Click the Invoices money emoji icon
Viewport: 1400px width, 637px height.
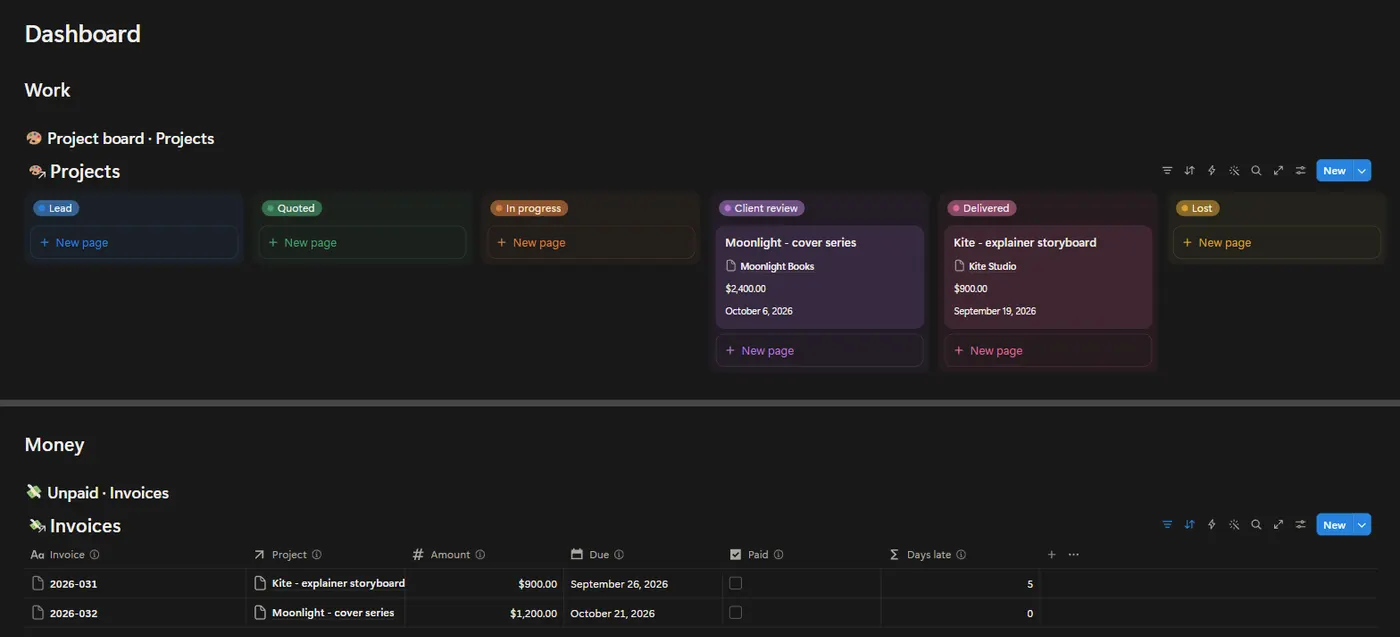pos(37,525)
